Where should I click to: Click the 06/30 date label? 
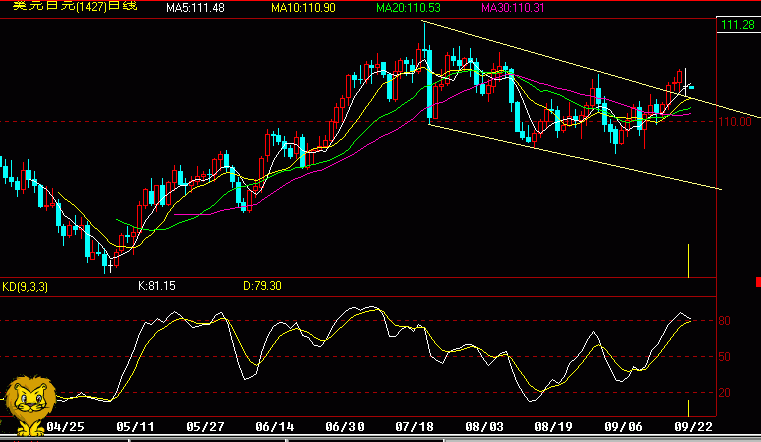point(345,427)
